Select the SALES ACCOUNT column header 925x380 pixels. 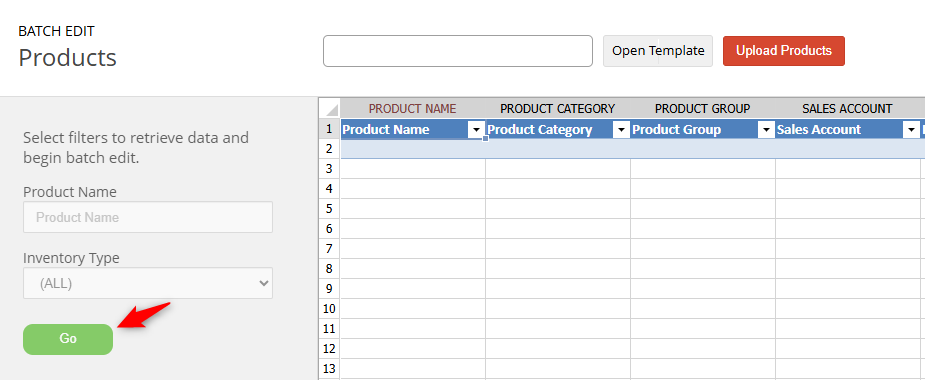pyautogui.click(x=847, y=109)
